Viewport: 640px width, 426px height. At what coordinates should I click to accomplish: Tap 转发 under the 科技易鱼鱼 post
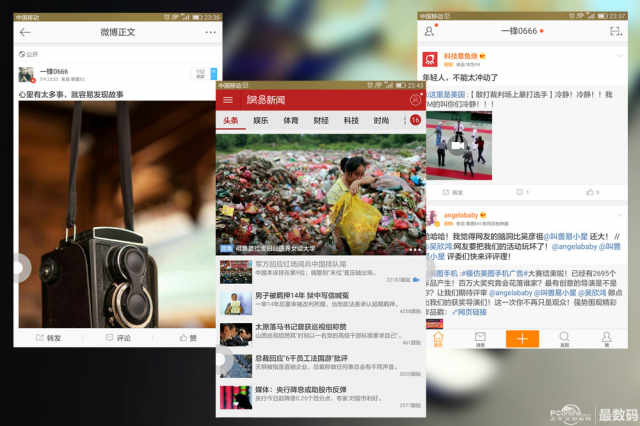click(x=453, y=192)
